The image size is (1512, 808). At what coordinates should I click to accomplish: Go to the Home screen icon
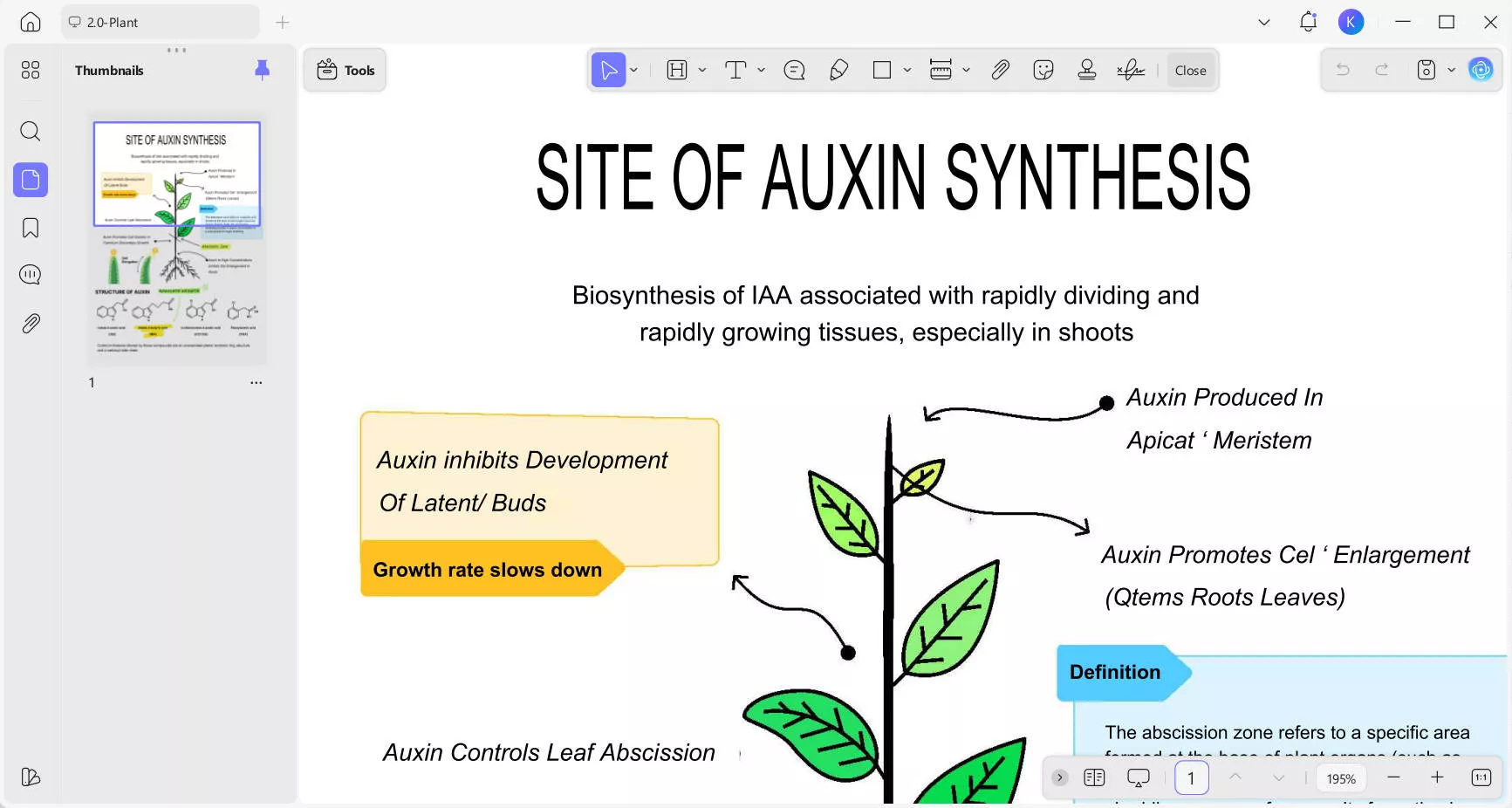point(31,22)
